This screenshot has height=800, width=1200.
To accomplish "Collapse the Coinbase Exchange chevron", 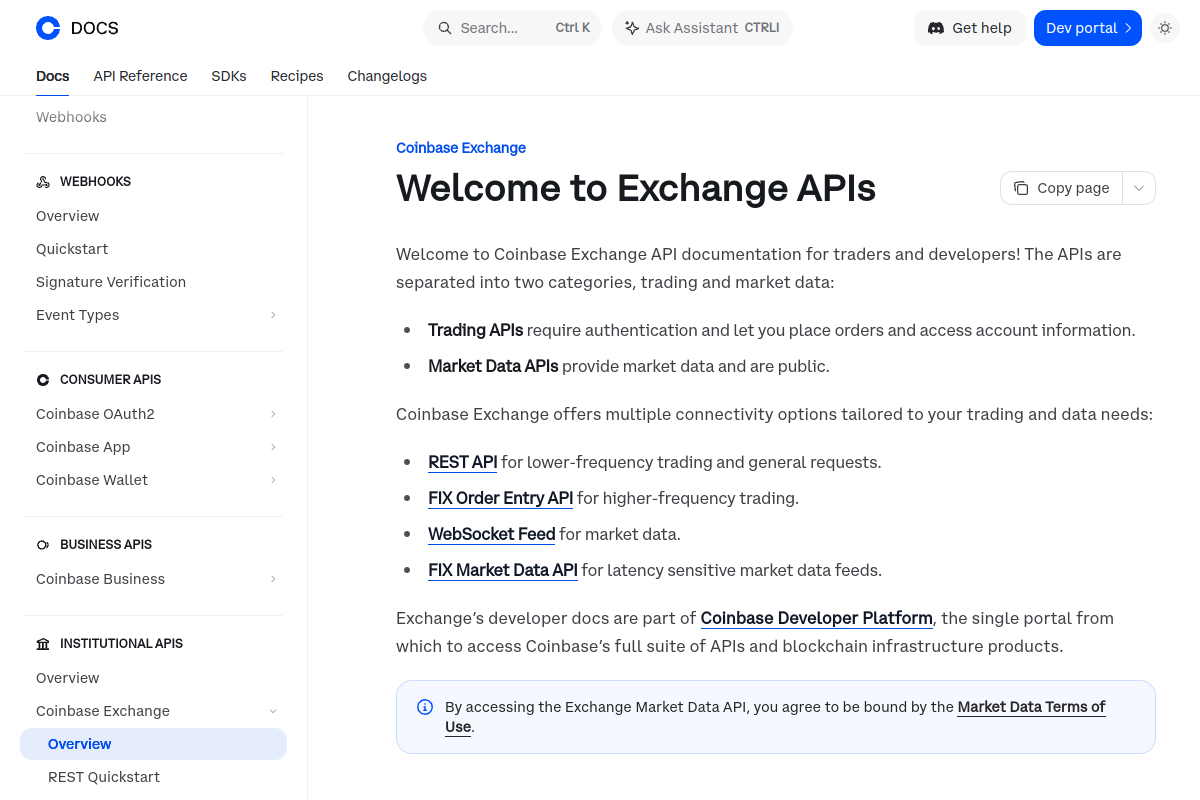I will point(273,711).
